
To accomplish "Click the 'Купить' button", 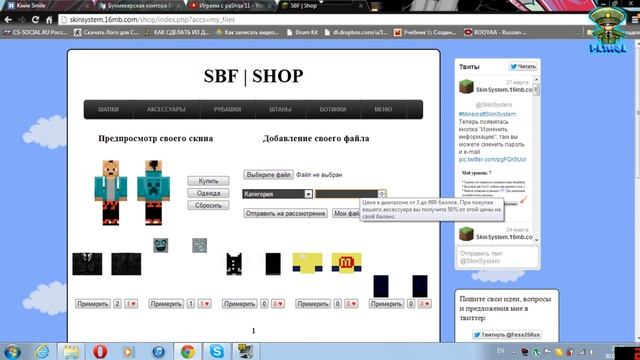I will tap(208, 181).
